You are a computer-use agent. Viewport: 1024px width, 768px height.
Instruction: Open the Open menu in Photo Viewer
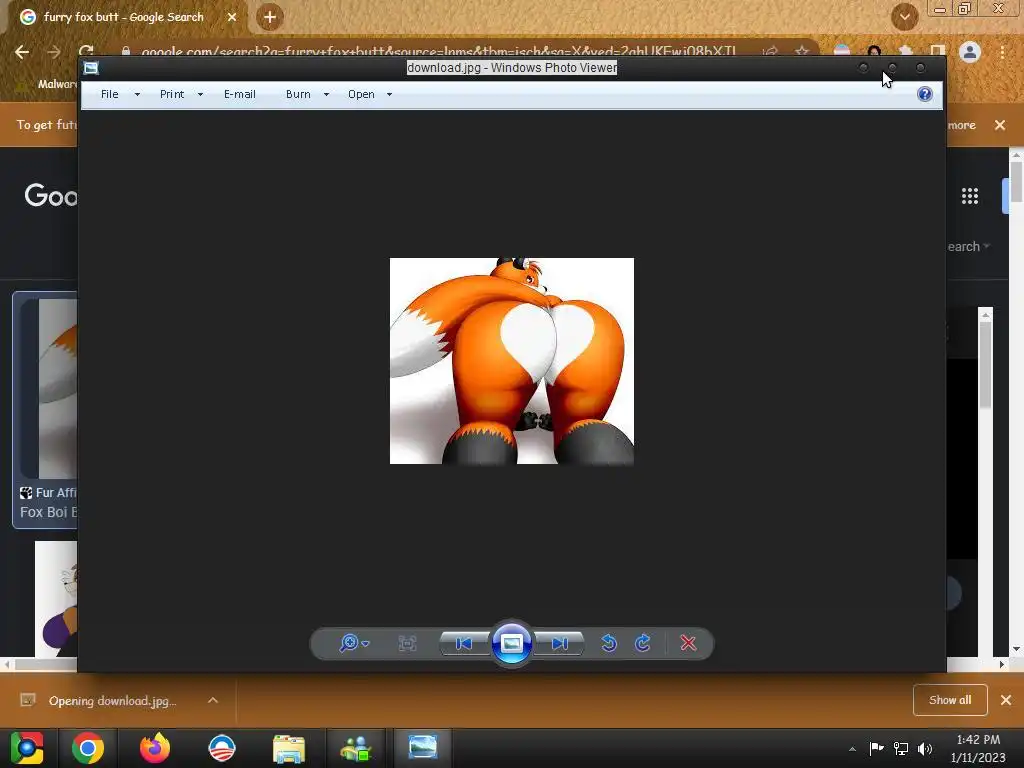click(361, 94)
